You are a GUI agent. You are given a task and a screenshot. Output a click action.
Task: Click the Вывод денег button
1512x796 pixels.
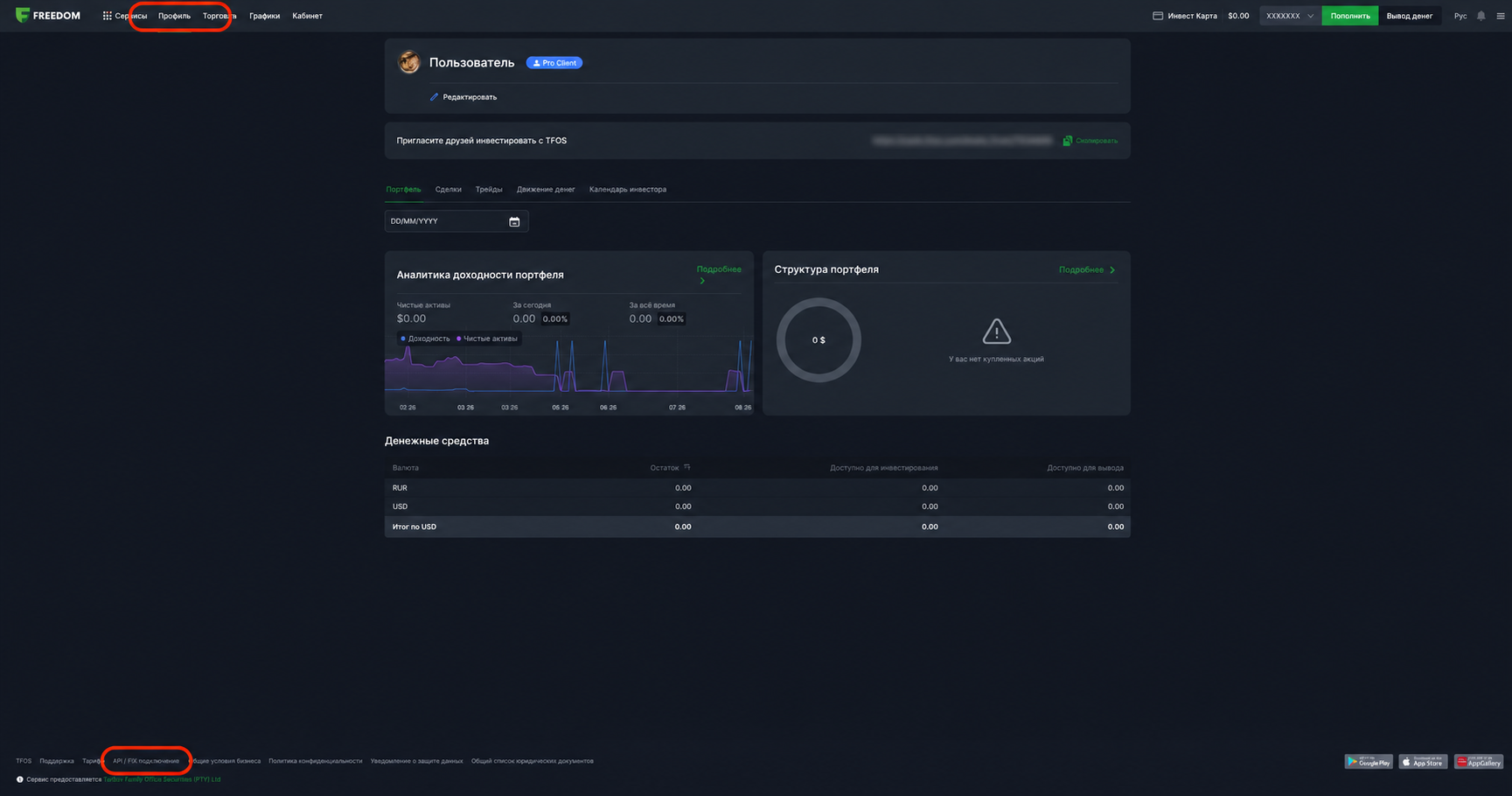pos(1409,16)
